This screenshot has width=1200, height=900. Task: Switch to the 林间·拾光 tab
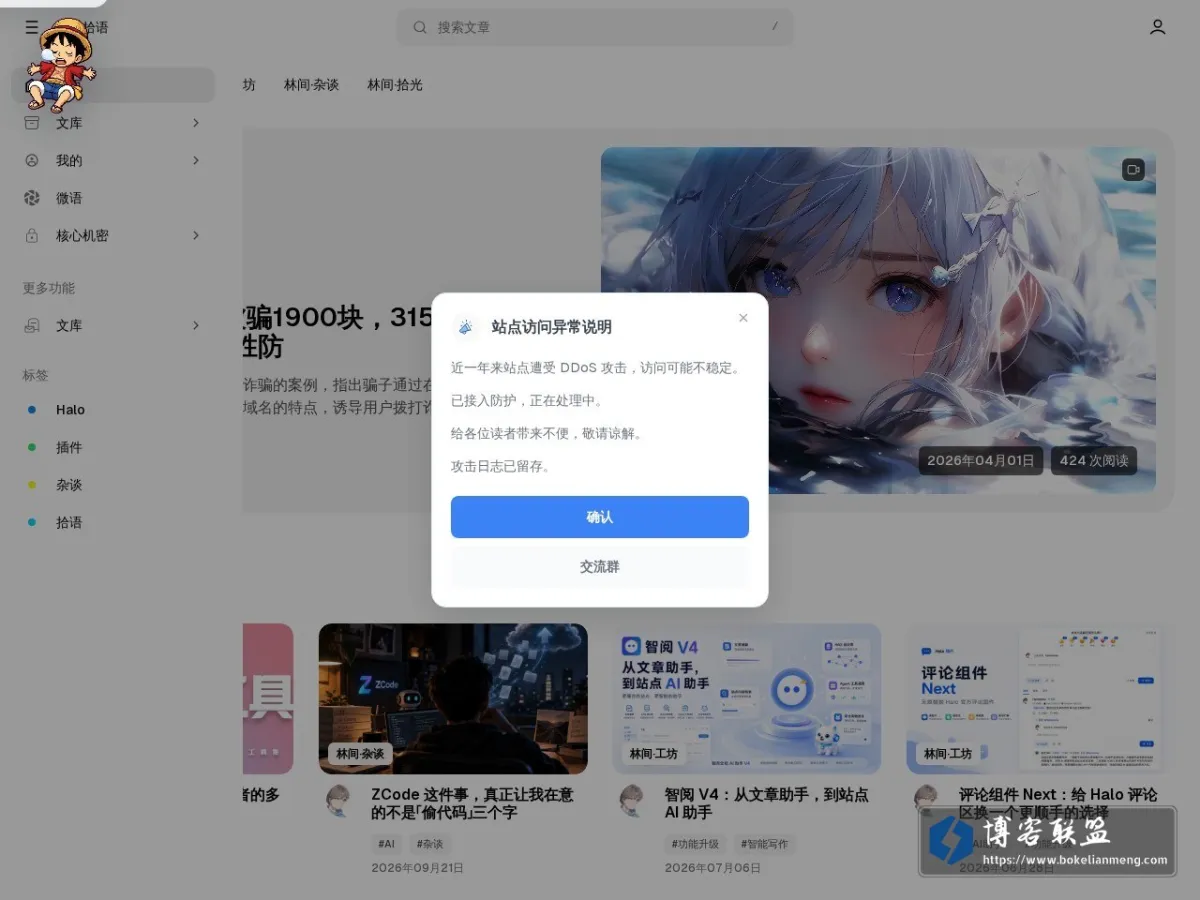[x=394, y=85]
